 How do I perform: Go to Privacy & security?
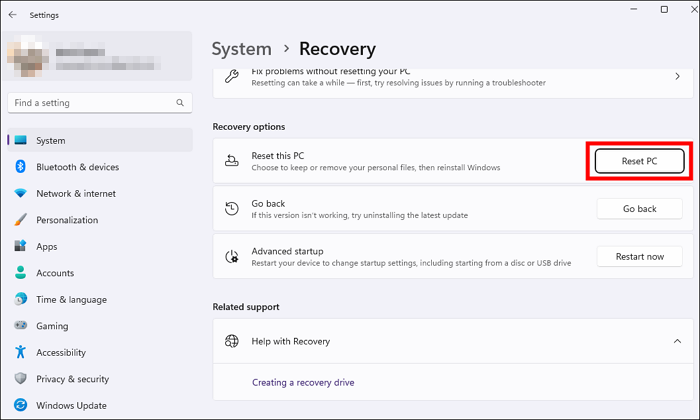coord(100,378)
